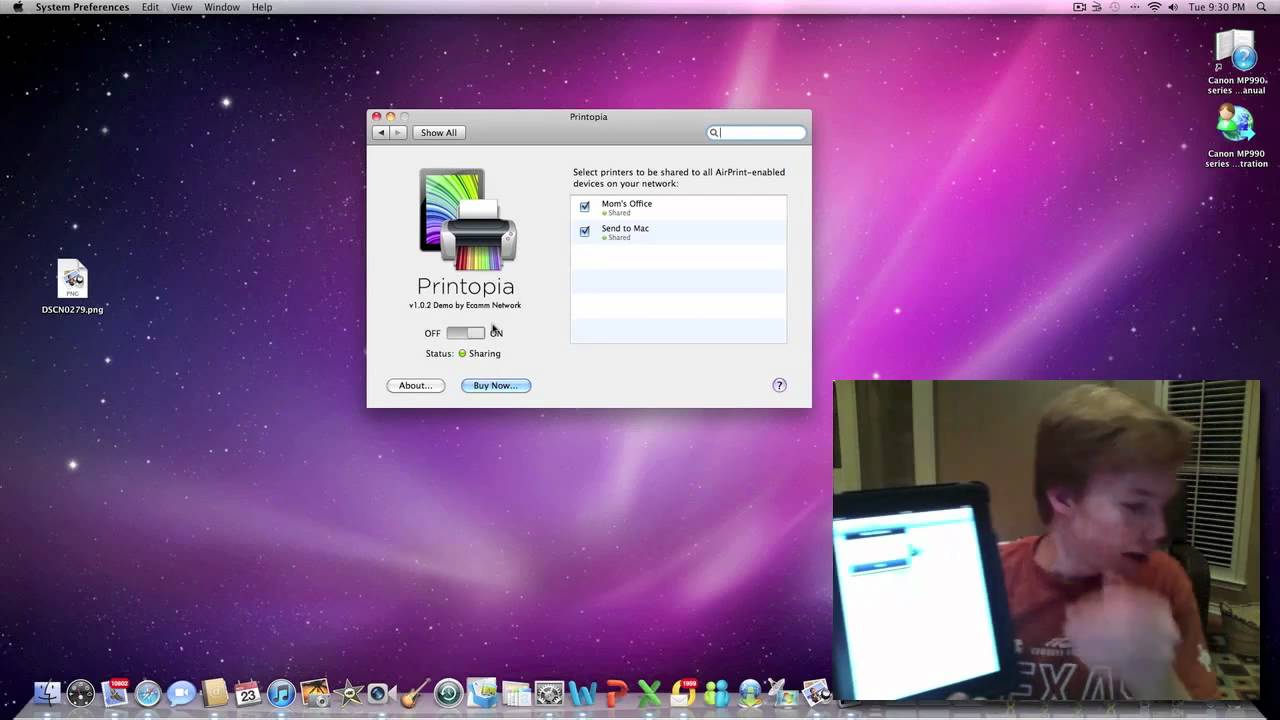The image size is (1280, 720).
Task: Toggle the Printopia OFF/ON switch
Action: pos(465,333)
